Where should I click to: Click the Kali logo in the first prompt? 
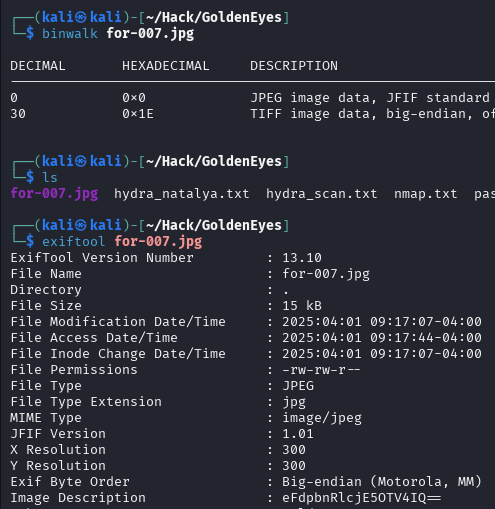[81, 17]
